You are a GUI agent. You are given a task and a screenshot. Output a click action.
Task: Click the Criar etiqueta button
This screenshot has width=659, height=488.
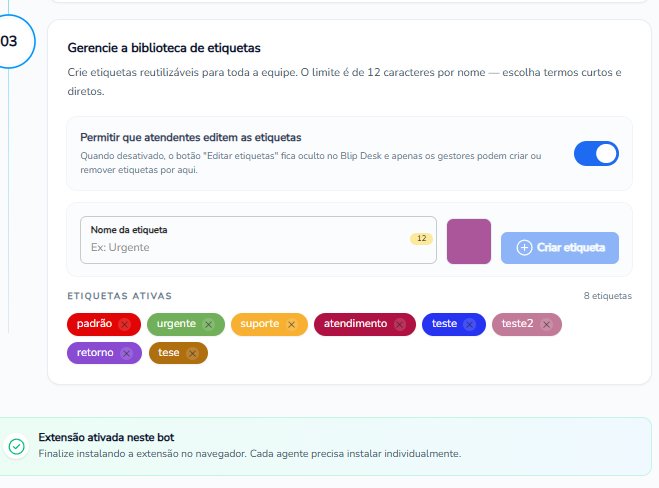[x=560, y=248]
